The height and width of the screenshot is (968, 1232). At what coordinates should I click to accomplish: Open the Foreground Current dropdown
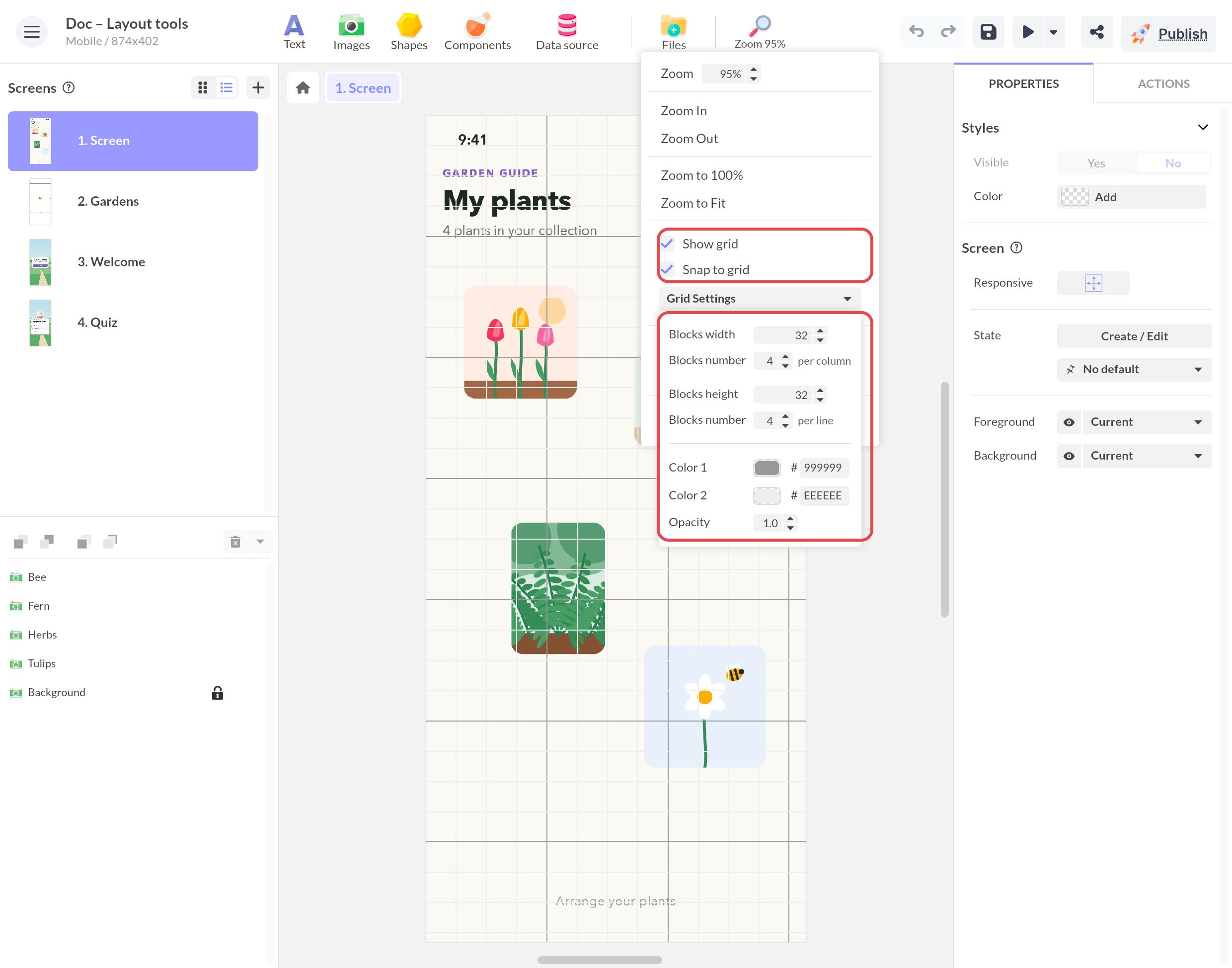[1147, 422]
